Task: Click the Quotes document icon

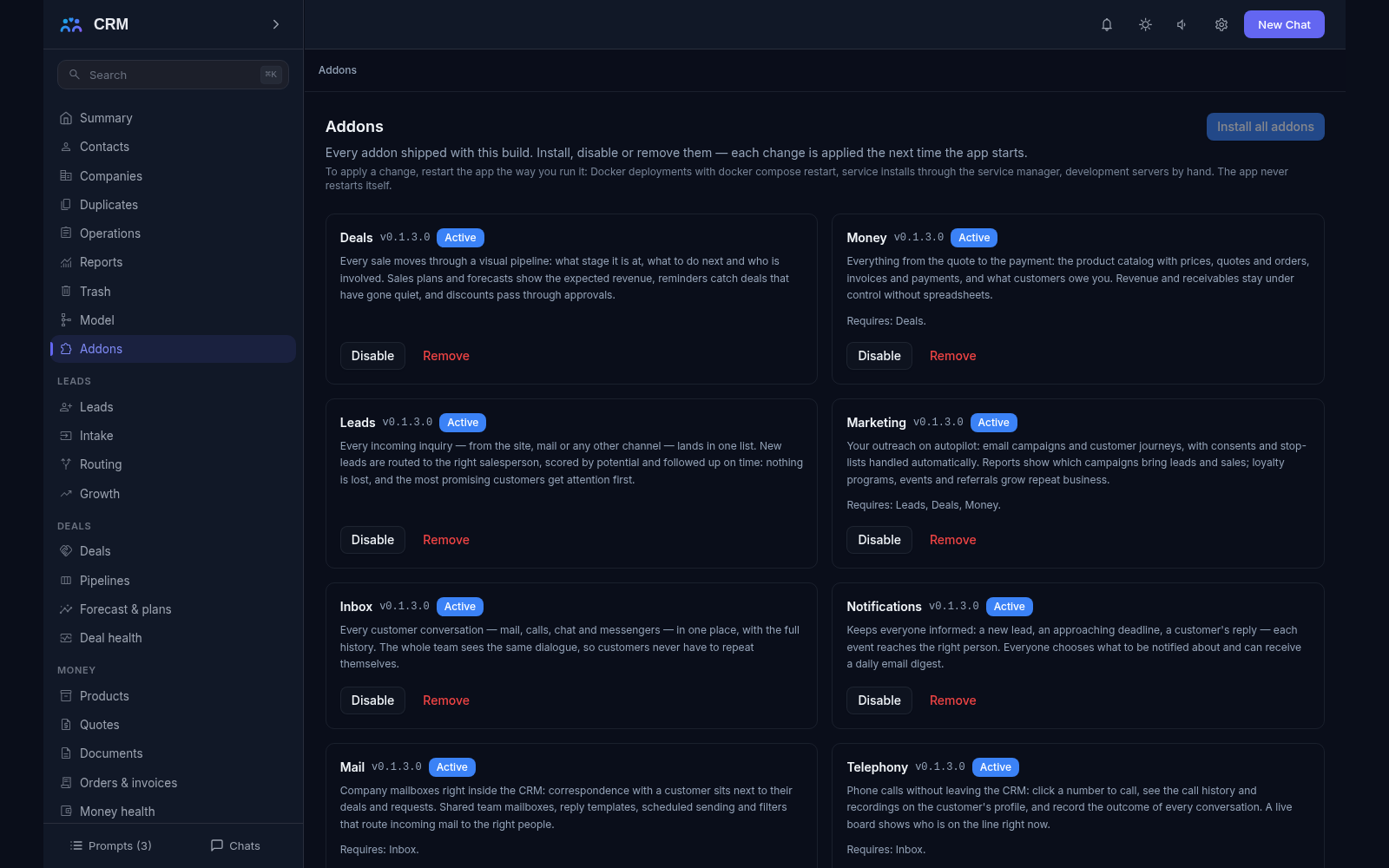Action: pos(66,725)
